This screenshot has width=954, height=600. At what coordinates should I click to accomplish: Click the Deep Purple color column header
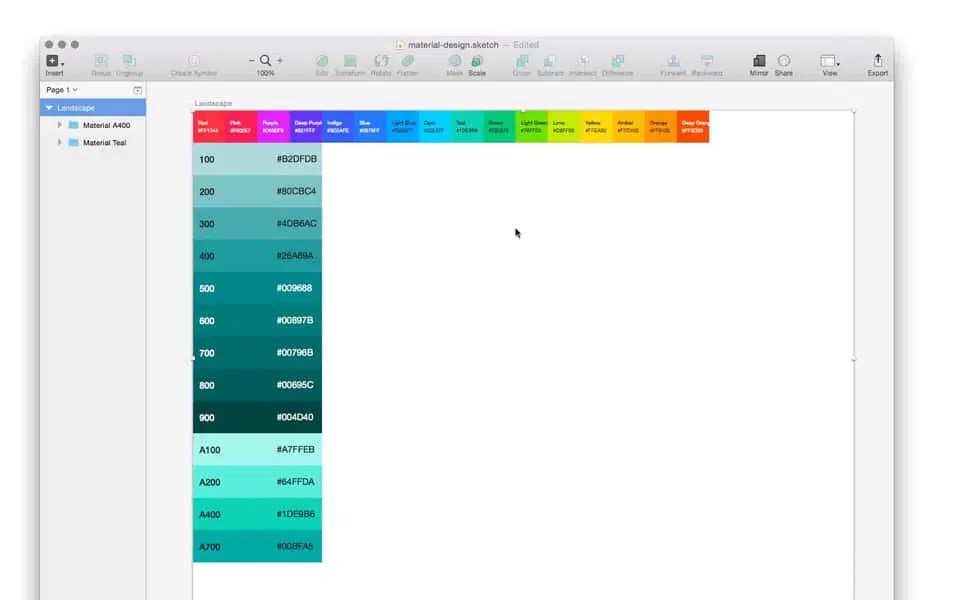pos(309,124)
